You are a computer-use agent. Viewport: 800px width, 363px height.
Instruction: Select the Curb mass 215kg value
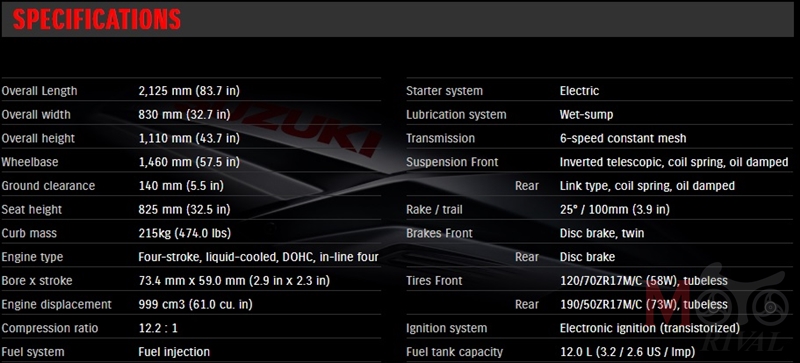click(185, 233)
